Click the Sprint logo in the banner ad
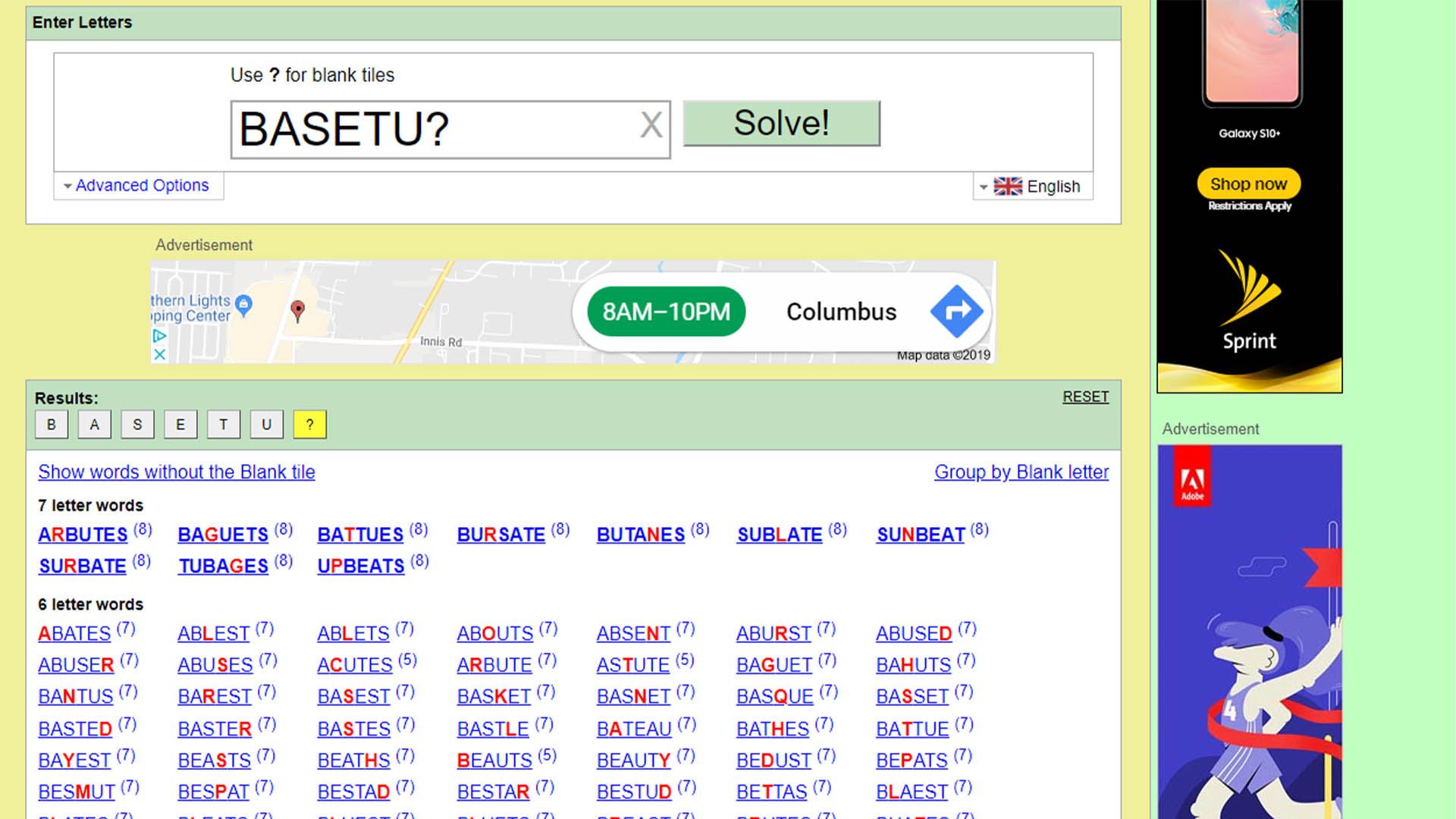The width and height of the screenshot is (1456, 819). tap(1249, 303)
